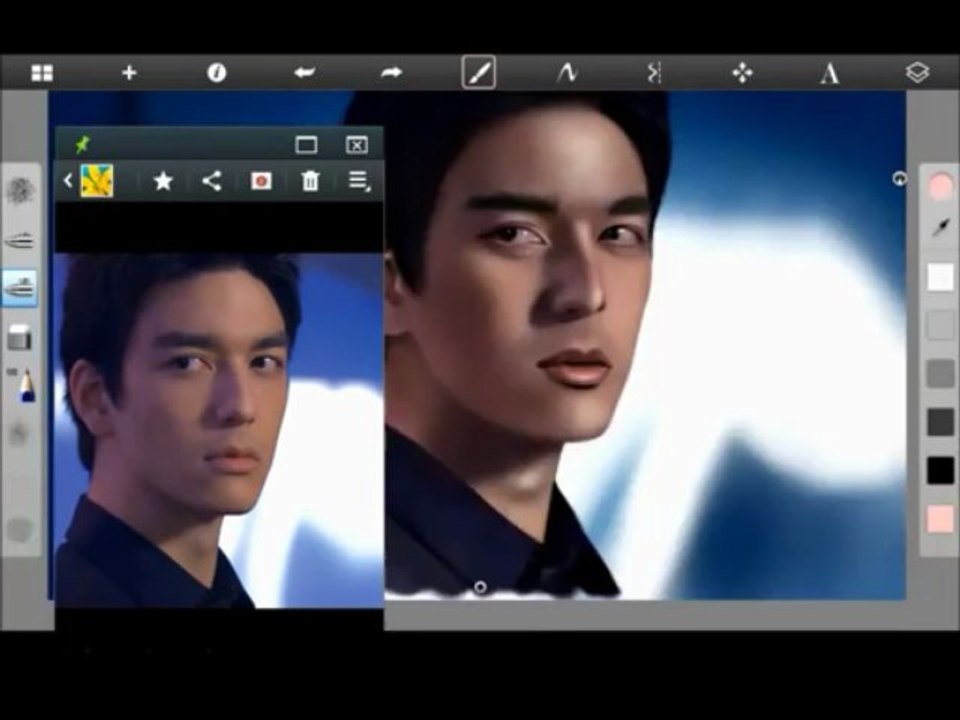Screen dimensions: 960x720
Task: Choose the airbrush in left palette
Action: click(20, 240)
